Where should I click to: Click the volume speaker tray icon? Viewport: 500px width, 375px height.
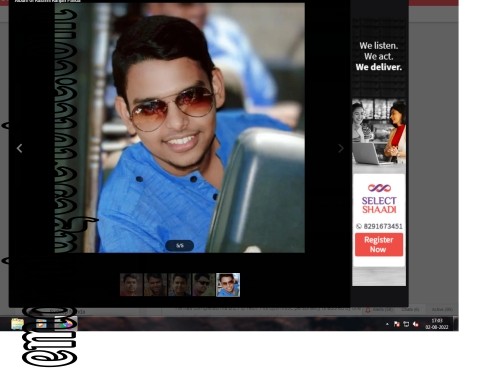(x=416, y=324)
